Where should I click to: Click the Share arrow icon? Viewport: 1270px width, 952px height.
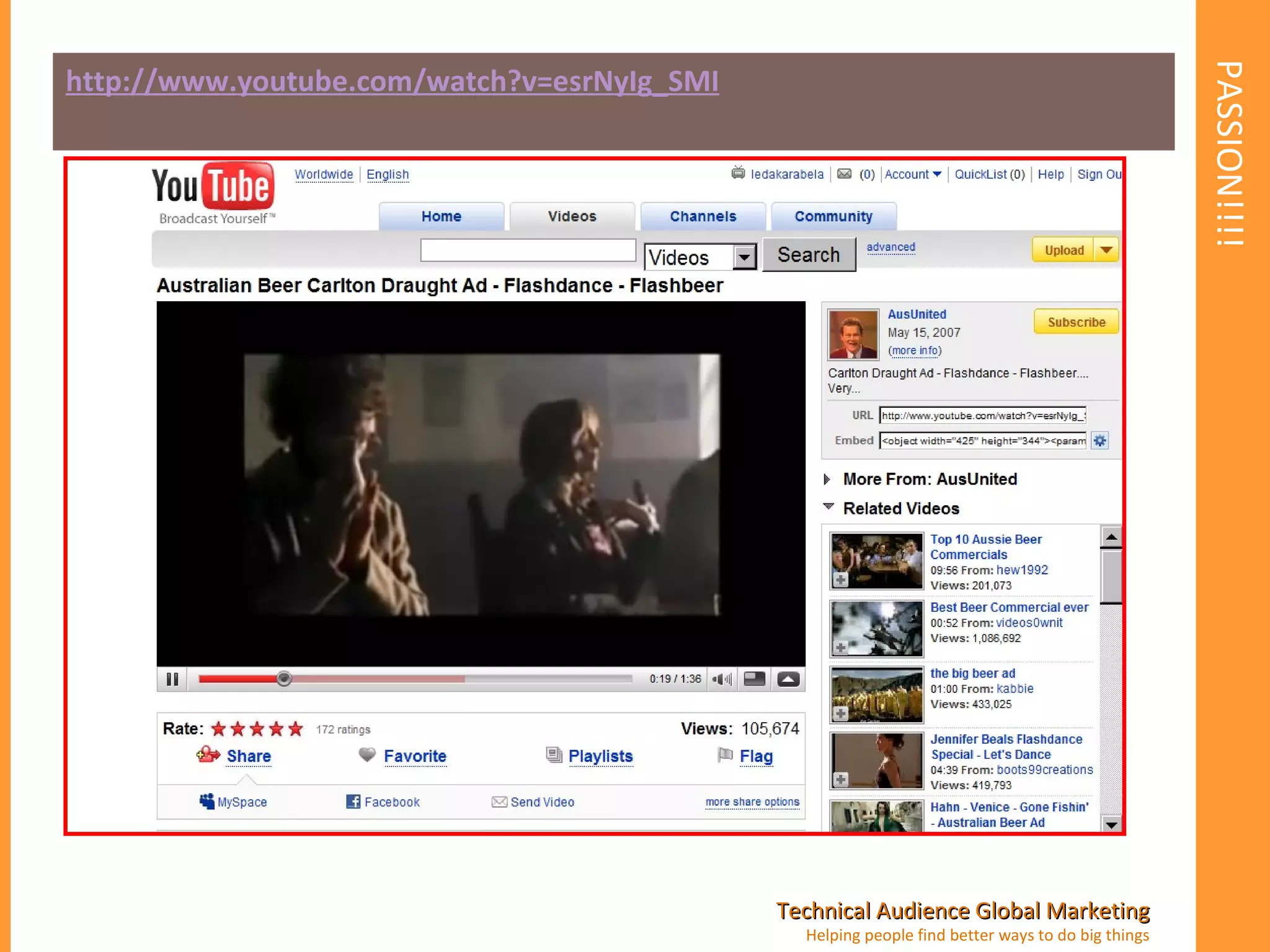pyautogui.click(x=208, y=755)
